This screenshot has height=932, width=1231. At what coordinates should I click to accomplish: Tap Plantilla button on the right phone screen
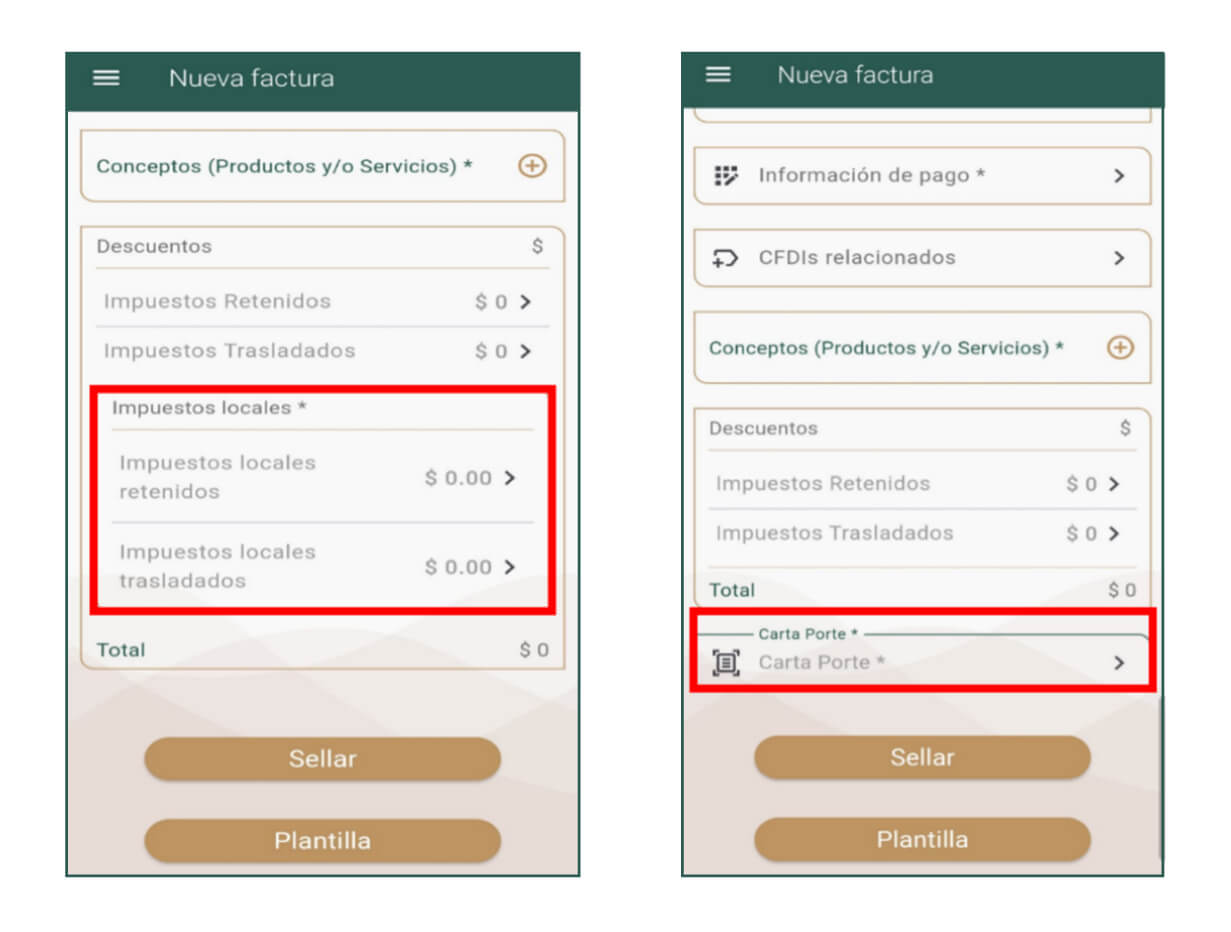[x=922, y=839]
